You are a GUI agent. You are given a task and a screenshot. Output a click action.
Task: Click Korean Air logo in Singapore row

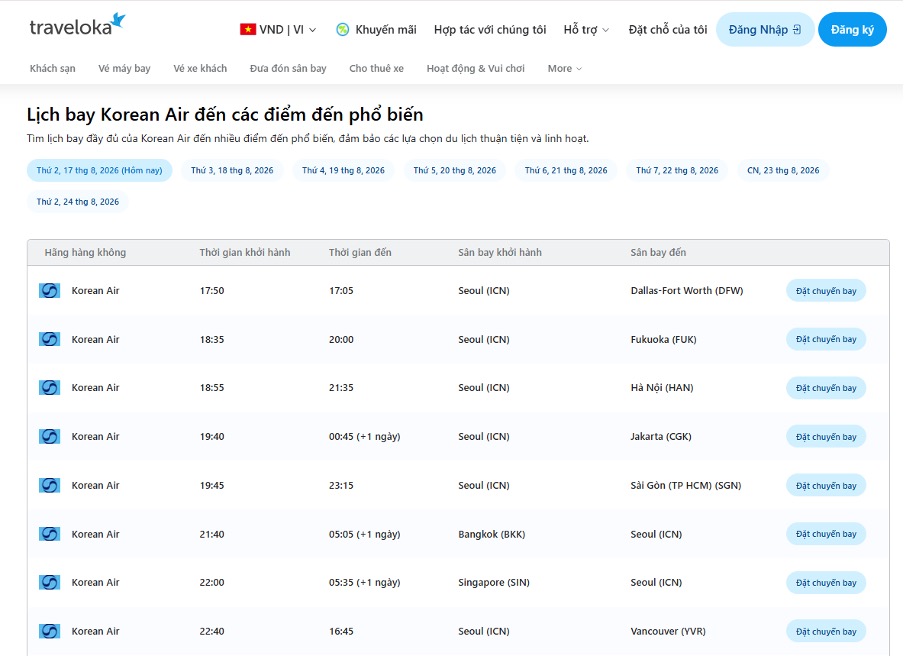click(50, 583)
